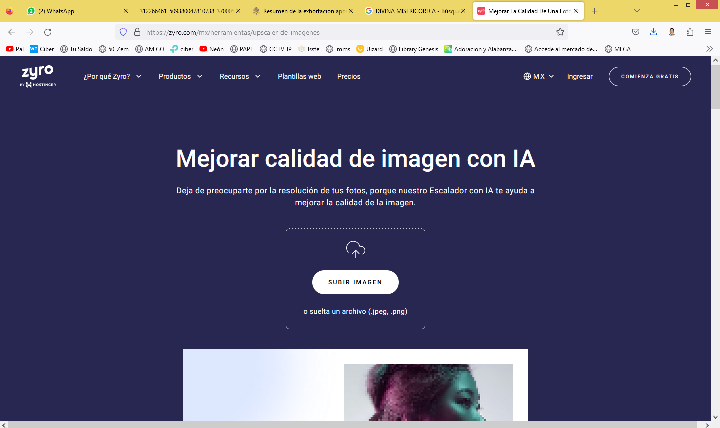The height and width of the screenshot is (428, 720).
Task: Open the list all tabs dropdown arrow
Action: tap(637, 11)
